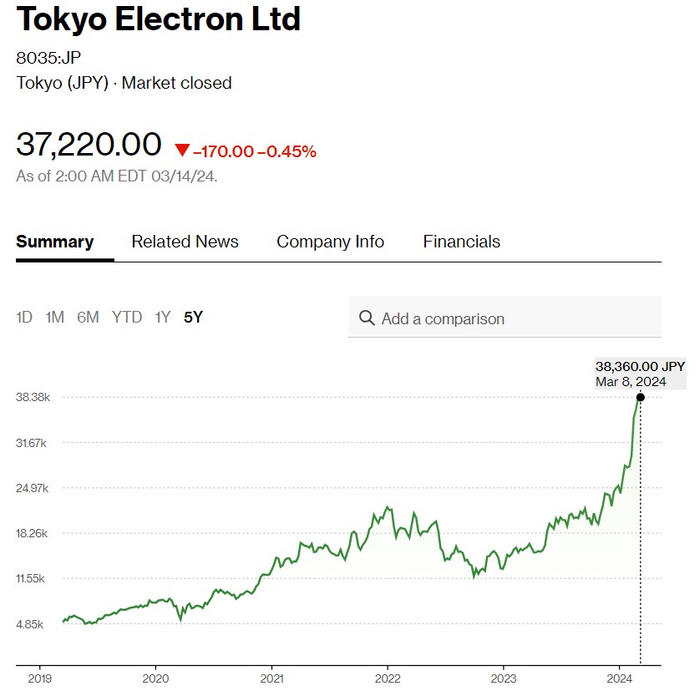The width and height of the screenshot is (700, 697).
Task: Switch chart to YTD range
Action: click(x=127, y=317)
